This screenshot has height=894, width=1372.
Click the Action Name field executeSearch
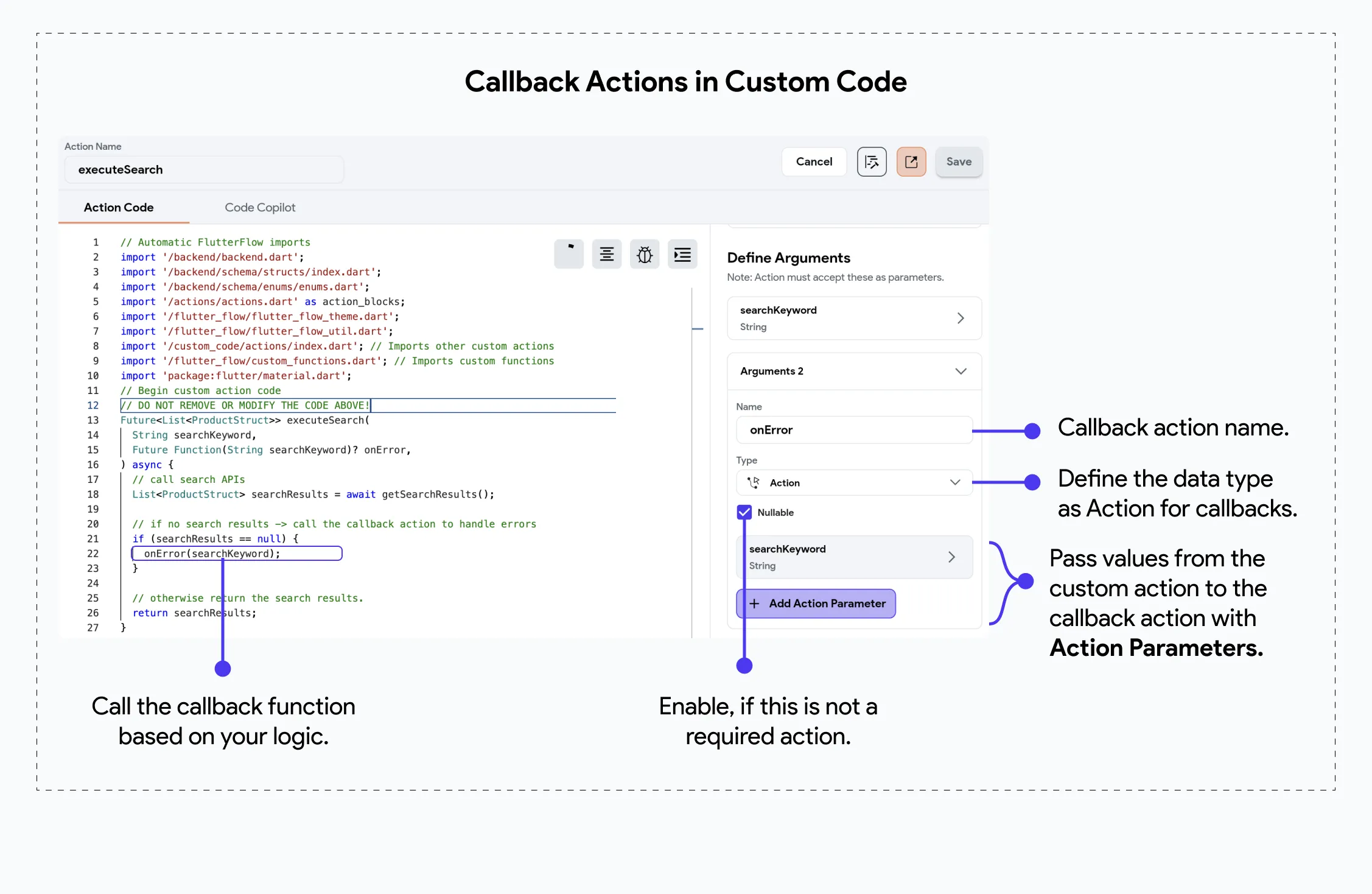point(204,169)
